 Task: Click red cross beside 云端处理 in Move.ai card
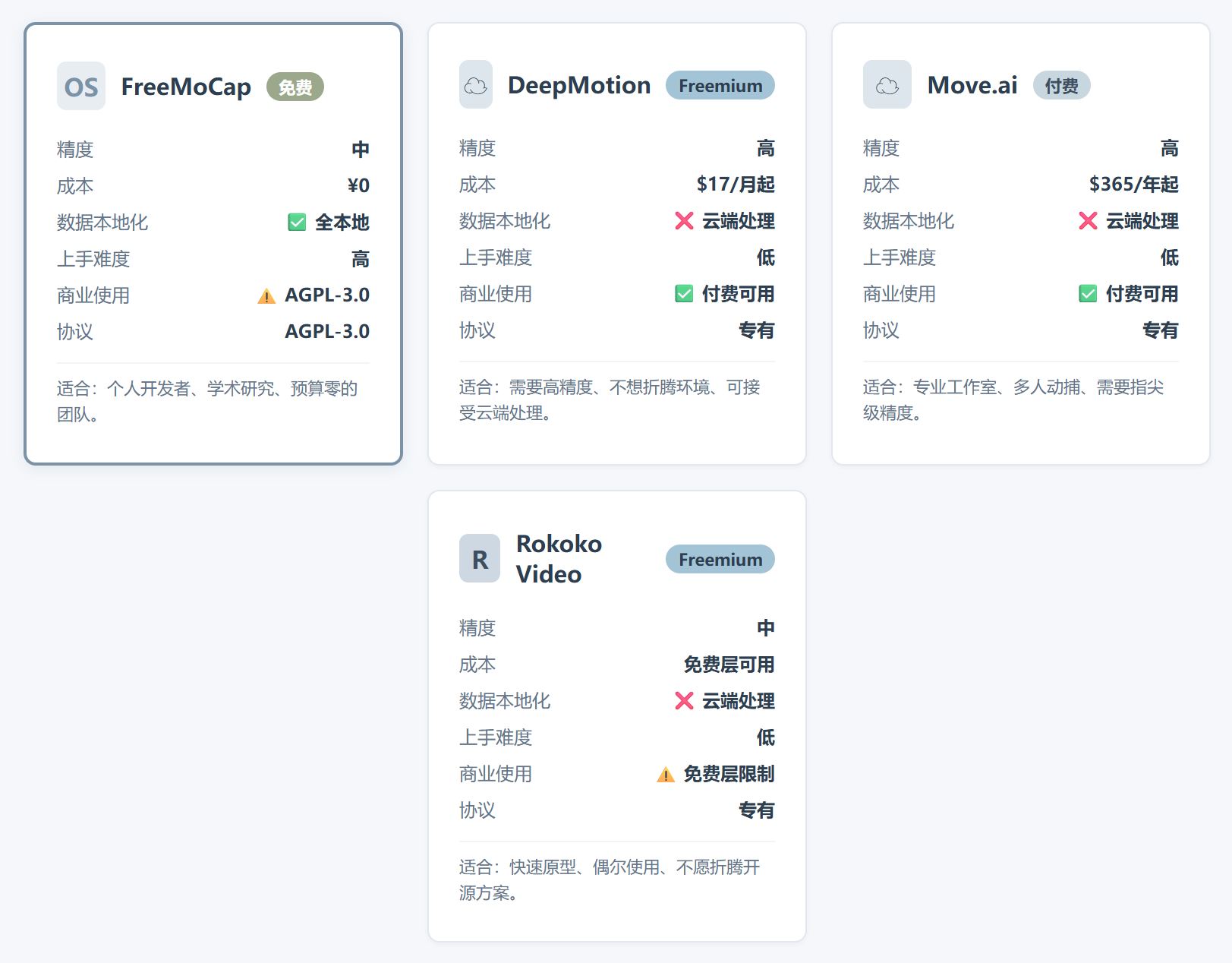(x=1088, y=221)
